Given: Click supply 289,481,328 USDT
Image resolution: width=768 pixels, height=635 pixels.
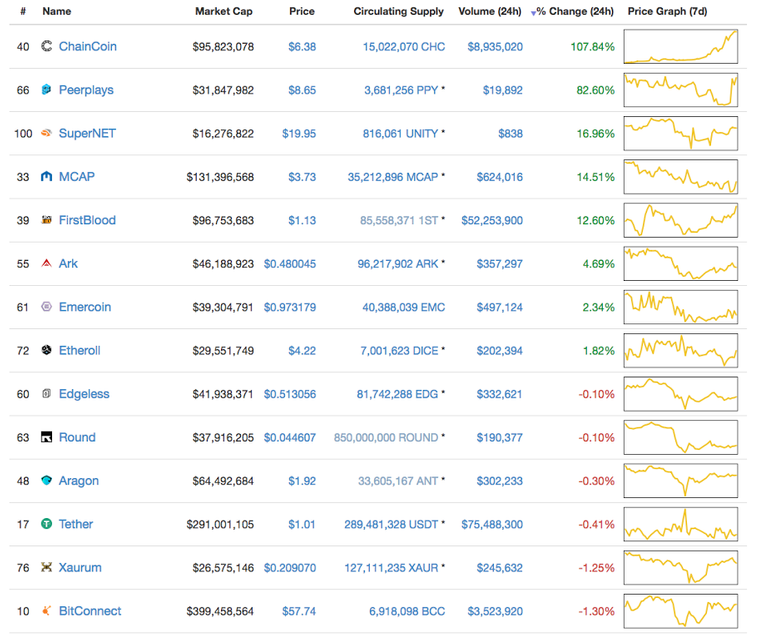Looking at the screenshot, I should (391, 524).
